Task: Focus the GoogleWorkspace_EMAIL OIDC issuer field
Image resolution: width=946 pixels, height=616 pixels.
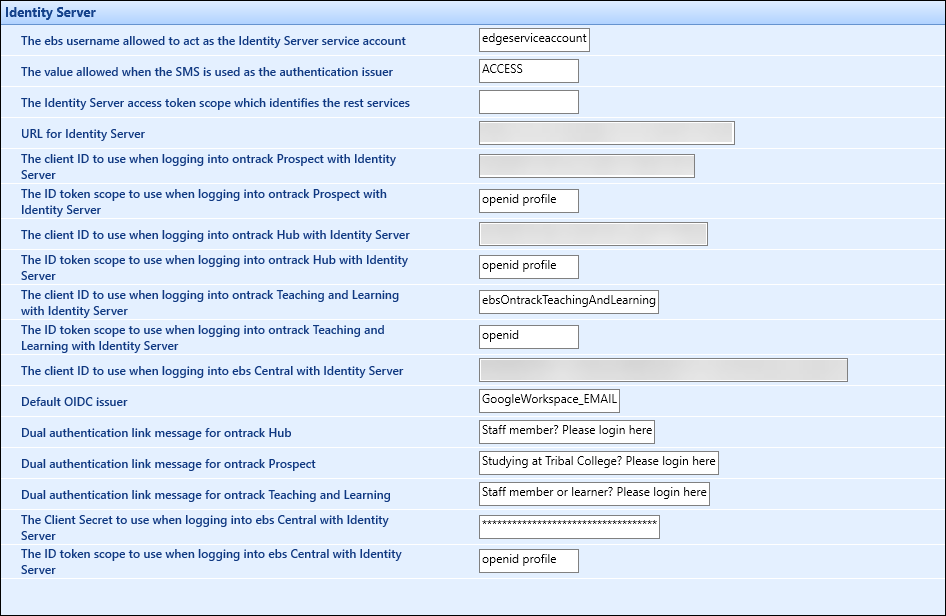Action: pos(549,401)
